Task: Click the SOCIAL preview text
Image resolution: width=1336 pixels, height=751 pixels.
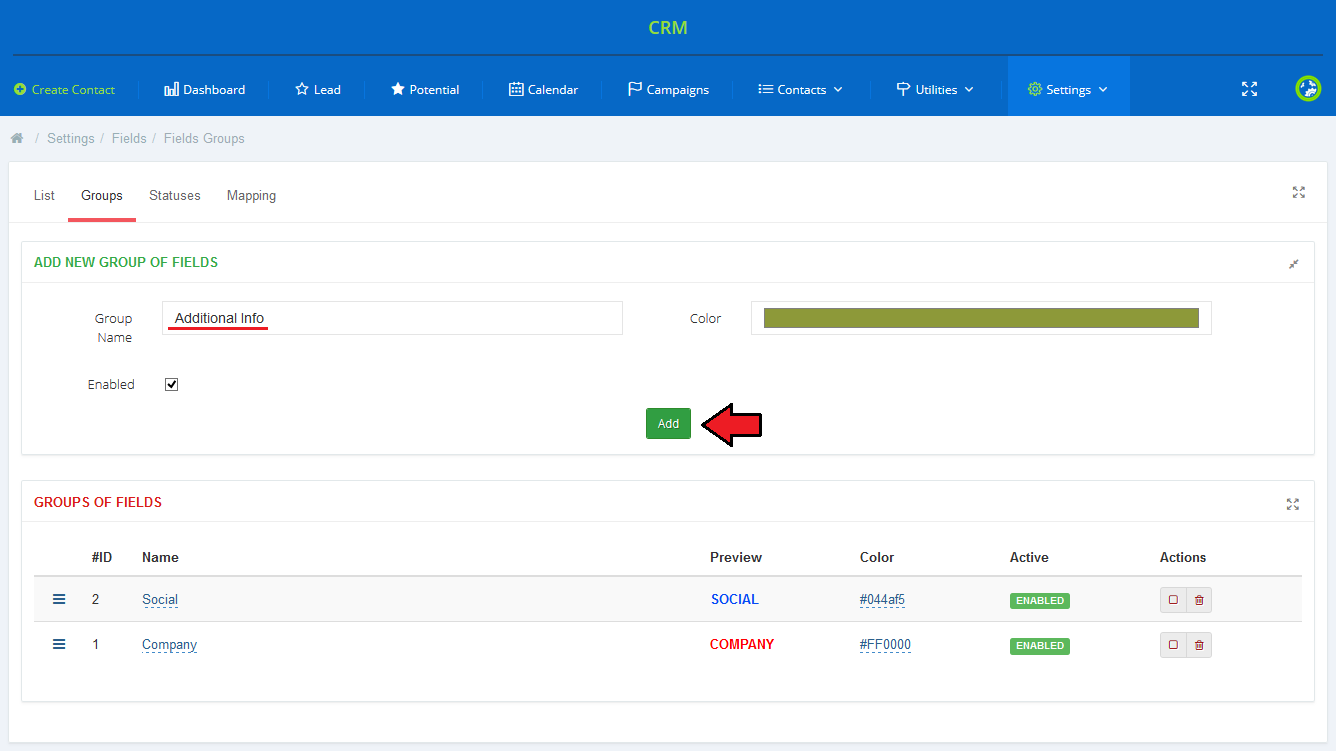Action: tap(735, 600)
